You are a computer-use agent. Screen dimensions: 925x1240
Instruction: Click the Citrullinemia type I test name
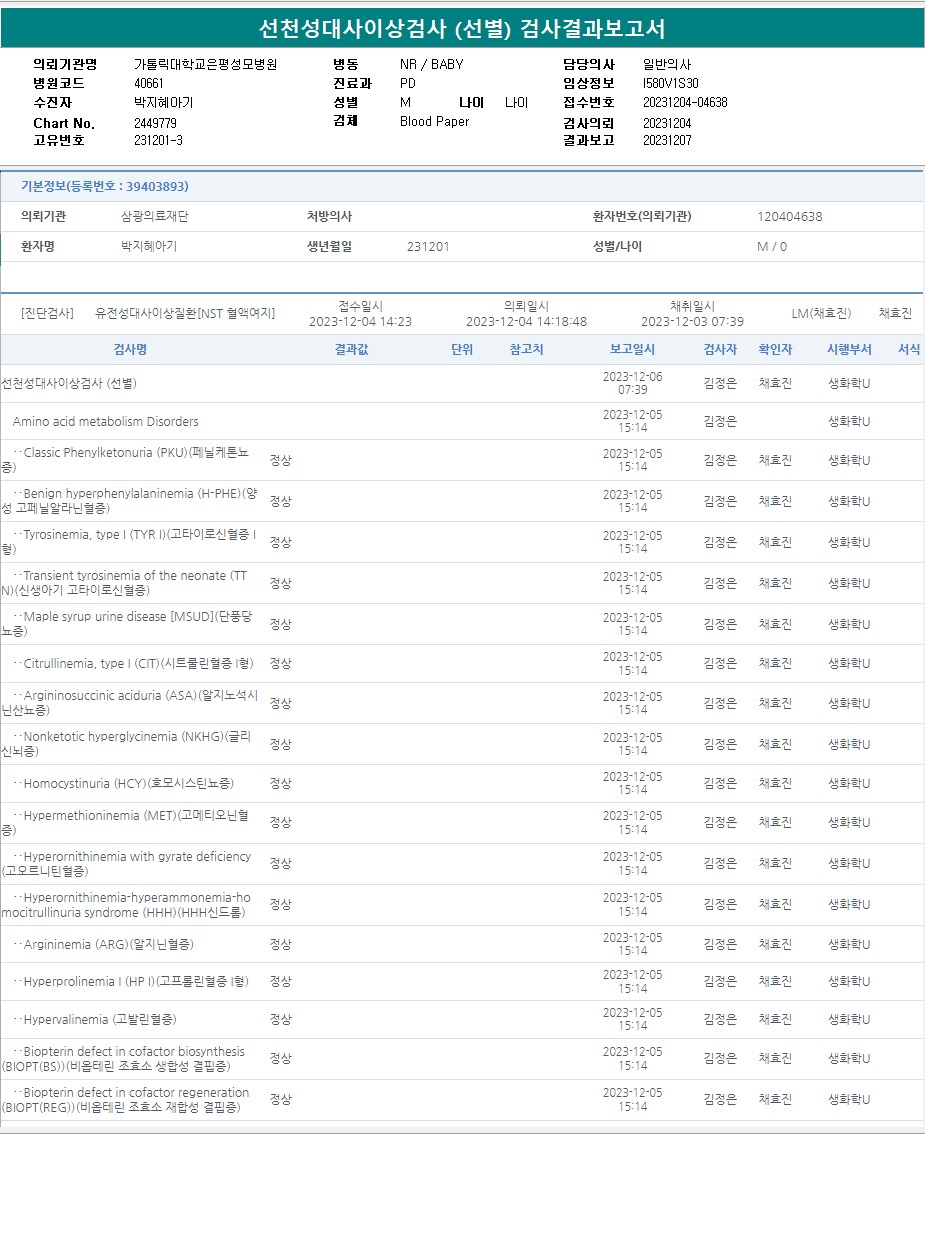pos(138,663)
